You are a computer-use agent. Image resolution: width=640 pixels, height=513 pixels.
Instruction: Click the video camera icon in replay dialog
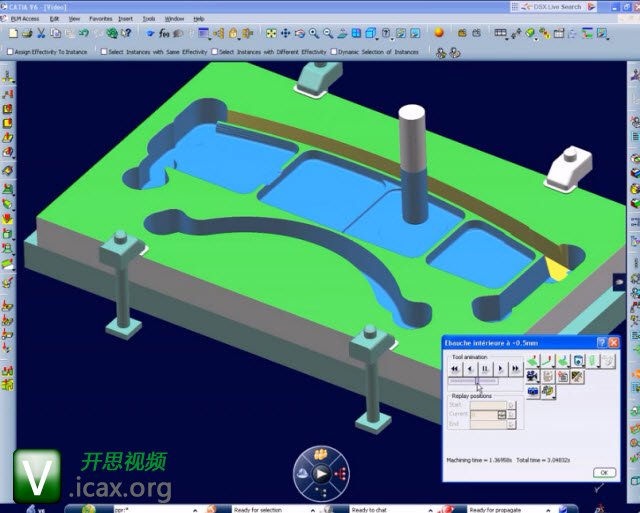[533, 376]
